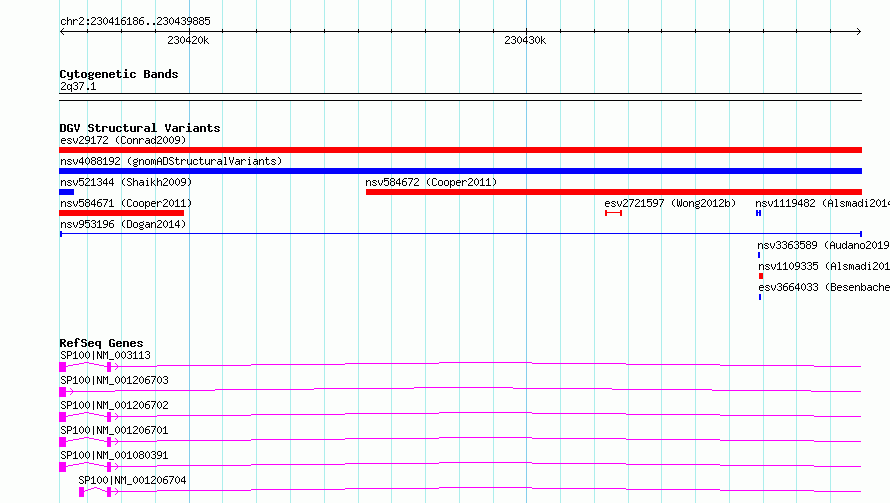
Task: Click the nsv4088192 gnomAD blue variant bar
Action: pos(460,171)
